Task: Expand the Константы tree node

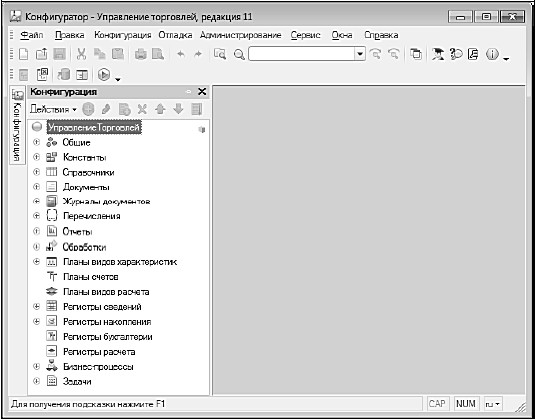Action: (x=36, y=157)
